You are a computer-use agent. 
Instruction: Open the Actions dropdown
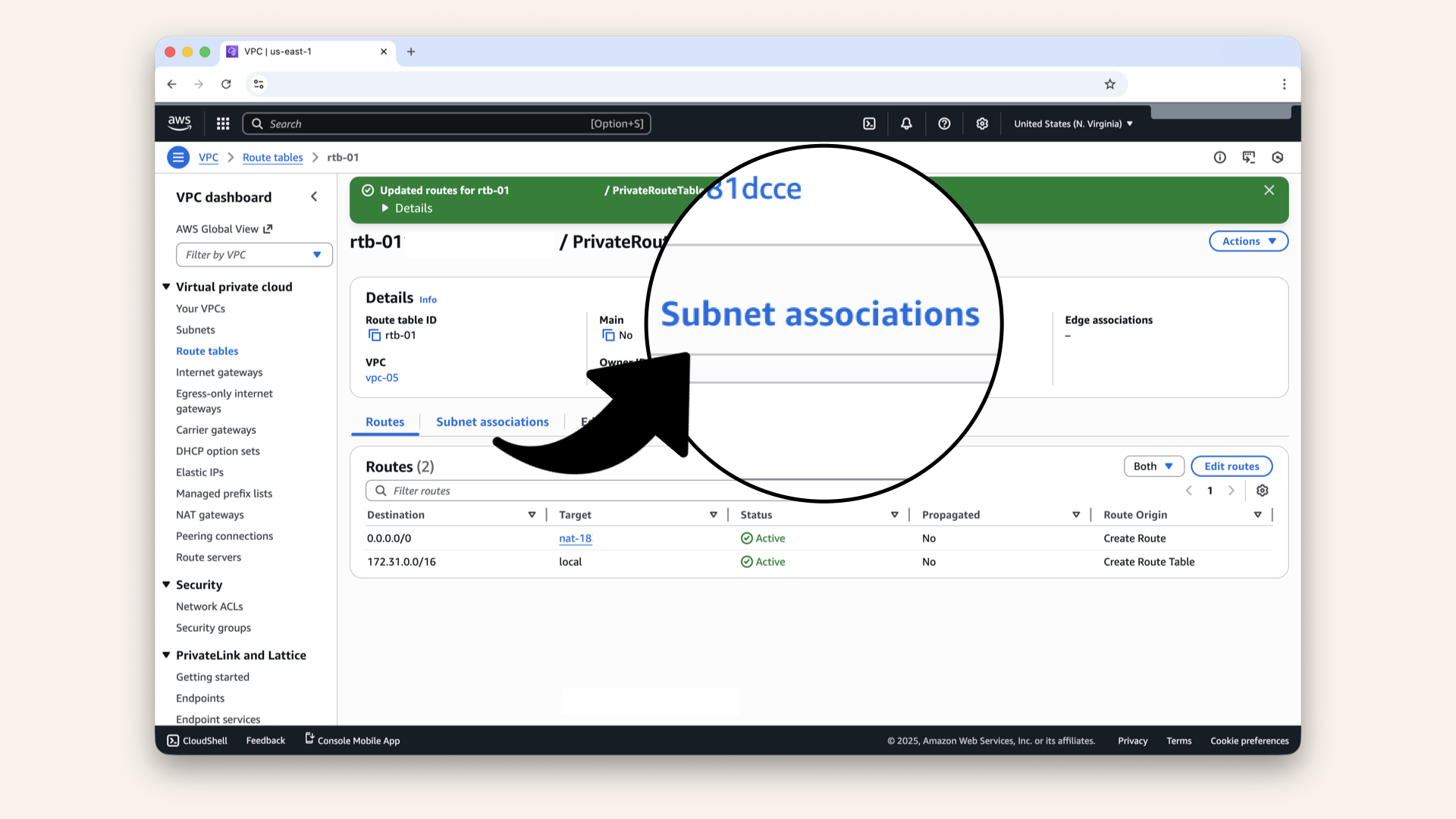tap(1247, 241)
